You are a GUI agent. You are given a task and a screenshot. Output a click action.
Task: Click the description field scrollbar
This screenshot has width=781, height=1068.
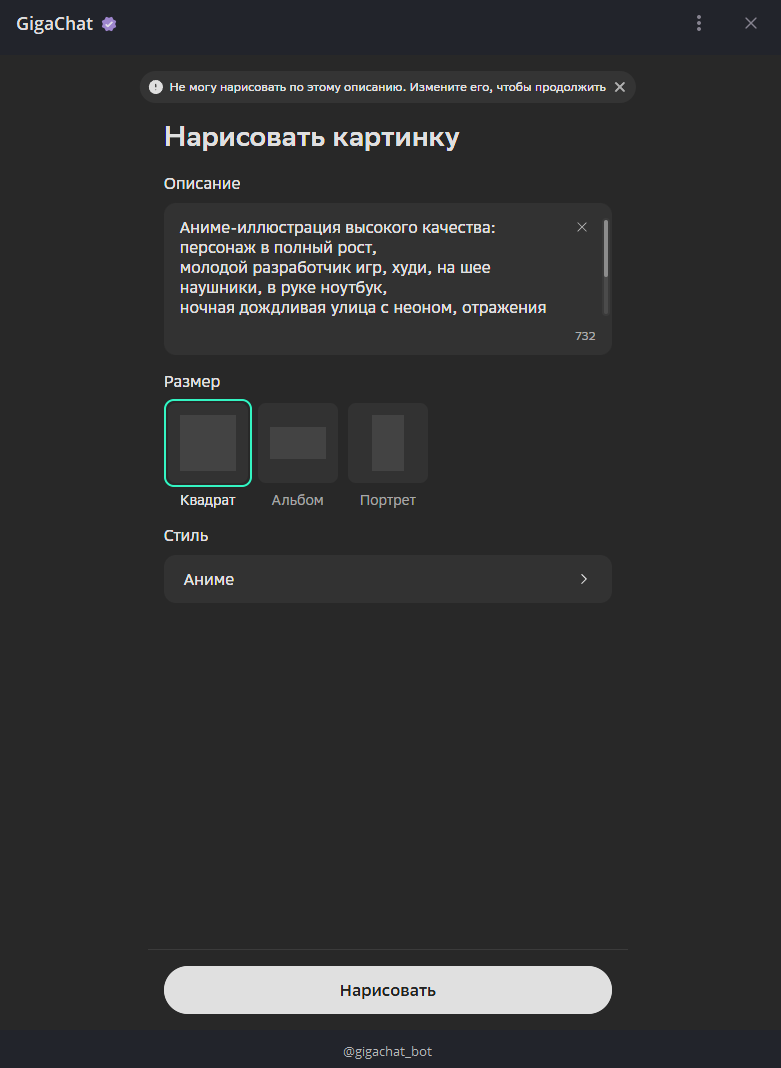[606, 266]
